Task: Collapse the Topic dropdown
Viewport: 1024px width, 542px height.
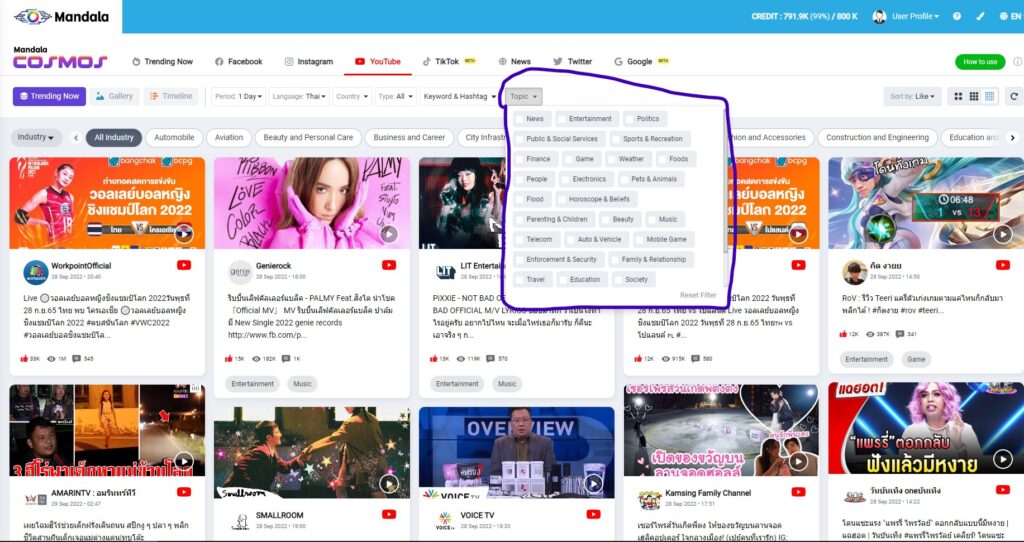Action: click(x=523, y=97)
